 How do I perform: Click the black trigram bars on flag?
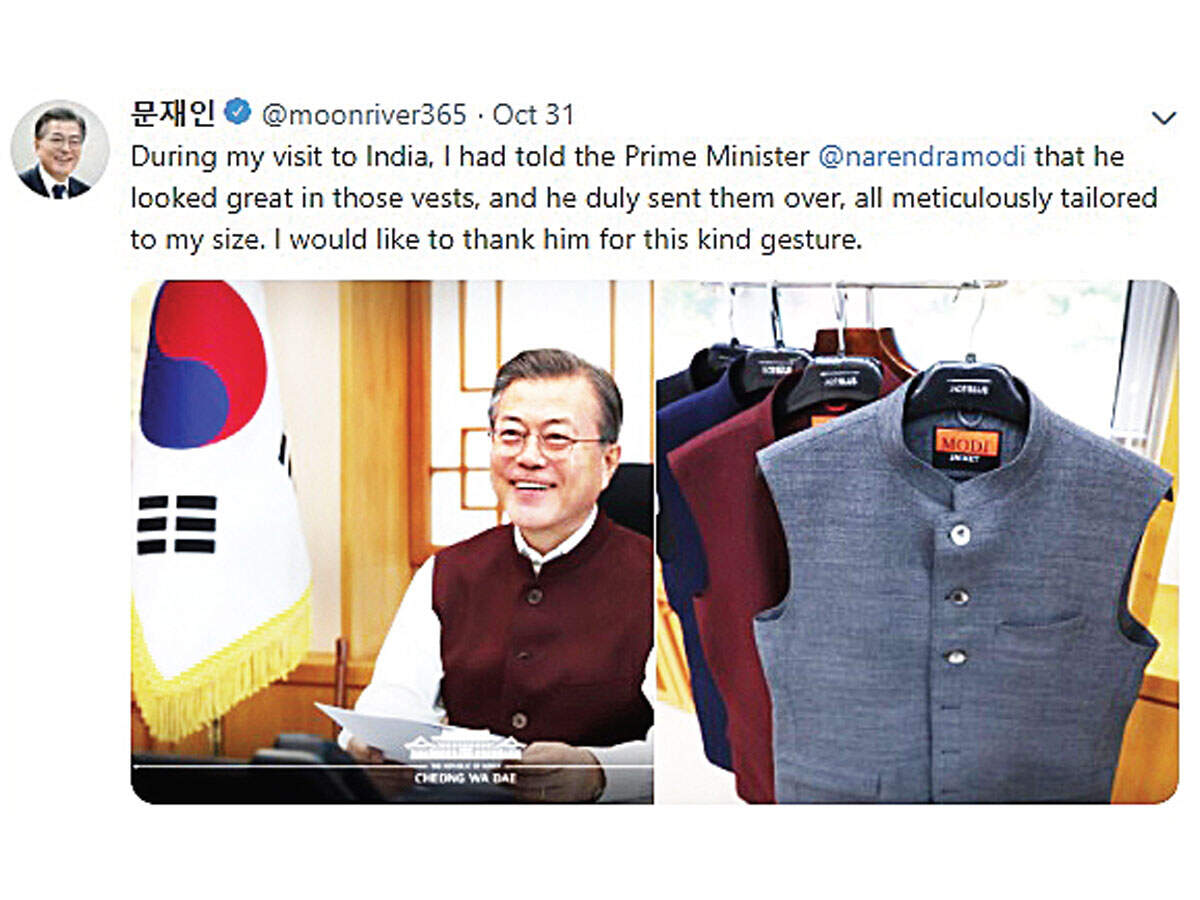point(177,524)
